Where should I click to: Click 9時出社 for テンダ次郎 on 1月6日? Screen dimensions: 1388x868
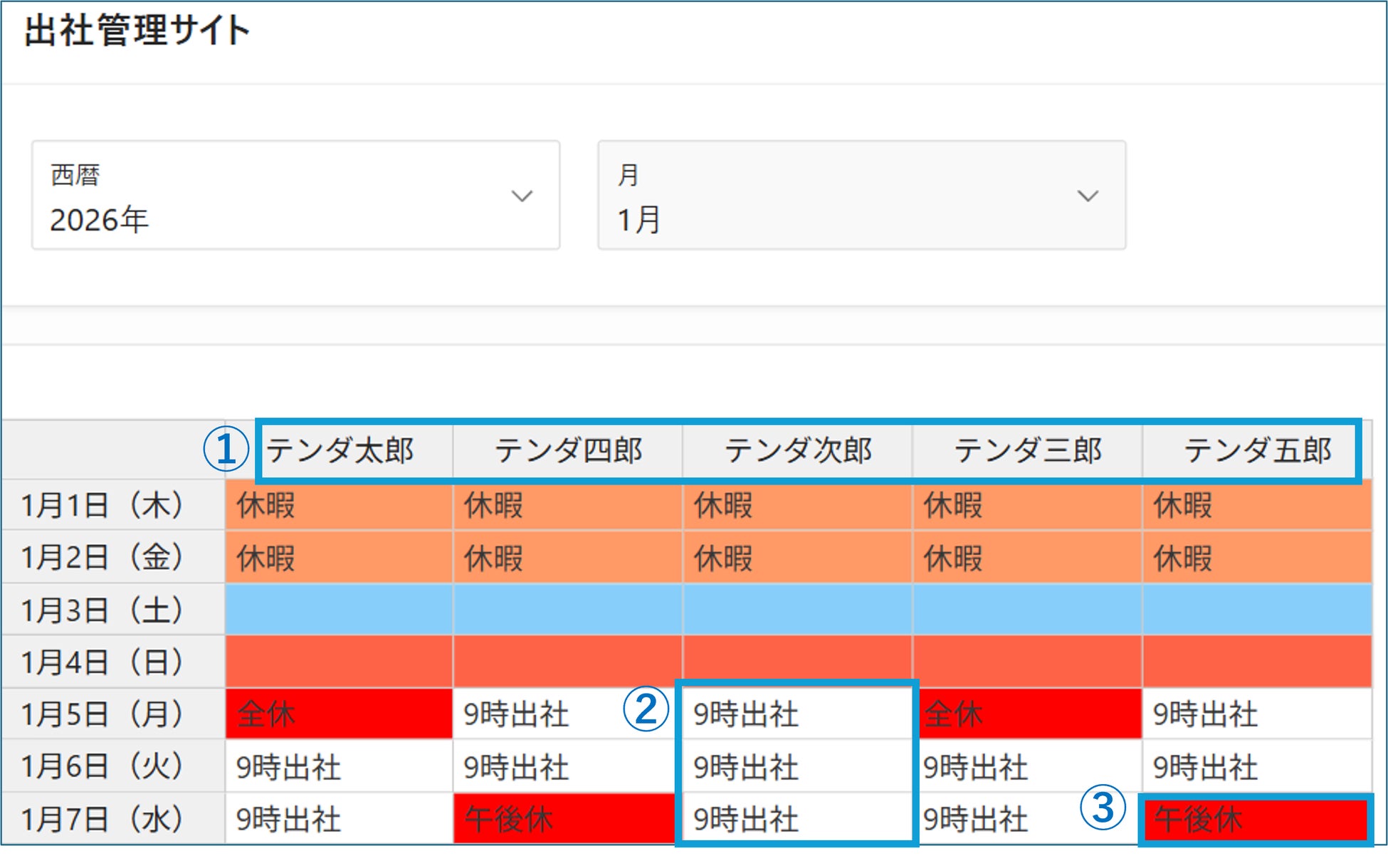[796, 767]
